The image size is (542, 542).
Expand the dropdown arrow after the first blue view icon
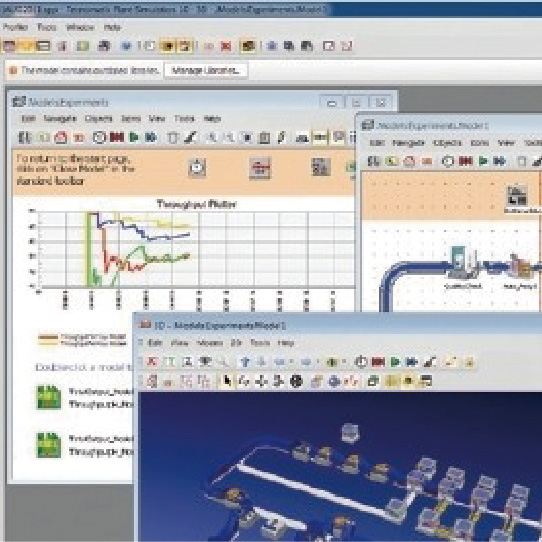pyautogui.click(x=291, y=362)
